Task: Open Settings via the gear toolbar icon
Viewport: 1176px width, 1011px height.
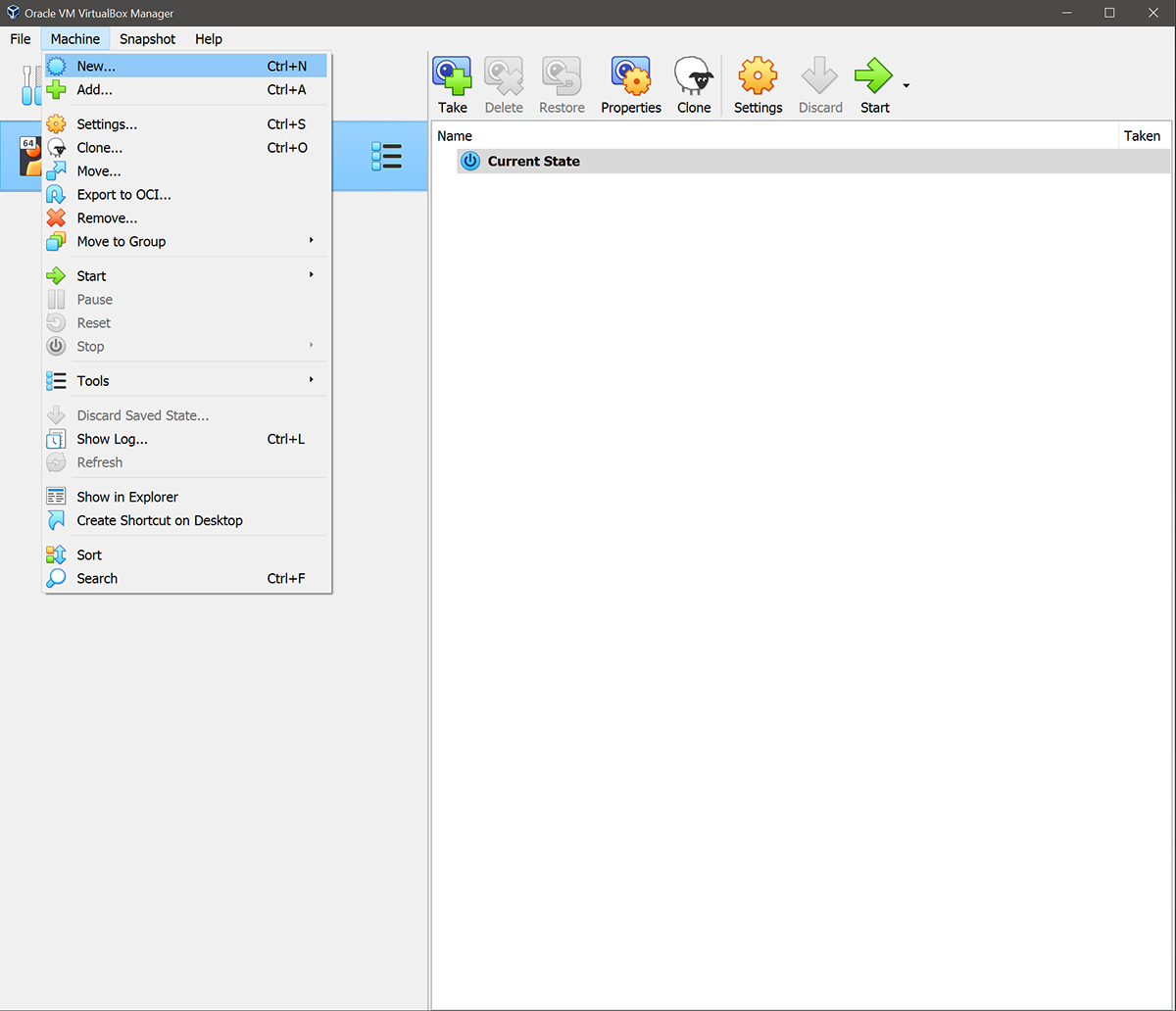Action: pyautogui.click(x=758, y=75)
